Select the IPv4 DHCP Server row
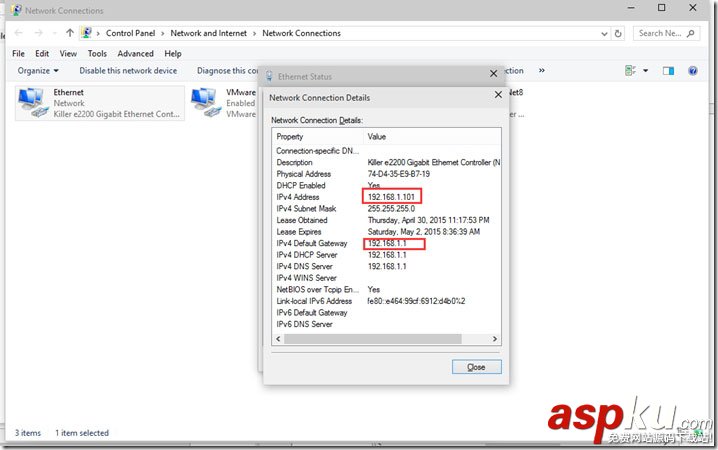This screenshot has height=450, width=718. (x=387, y=255)
